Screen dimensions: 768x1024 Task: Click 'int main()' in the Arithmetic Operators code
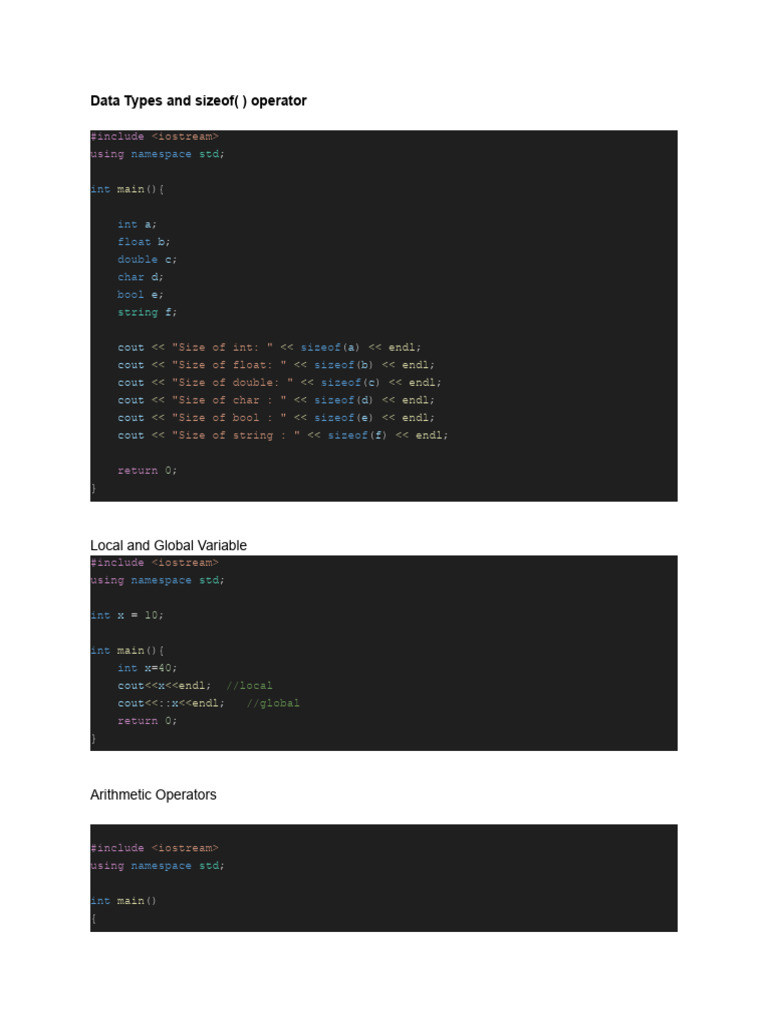click(x=124, y=901)
